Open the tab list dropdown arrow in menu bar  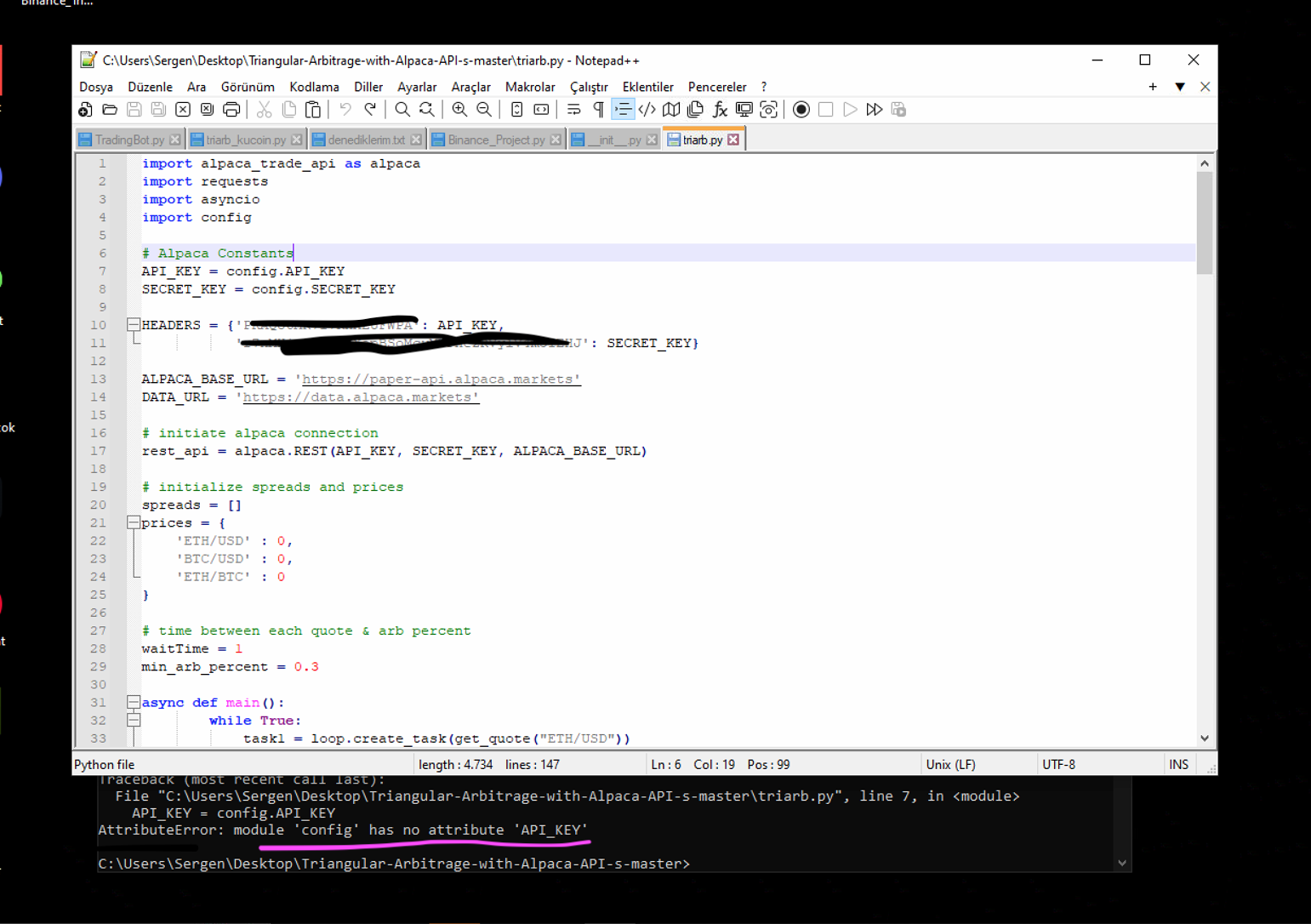coord(1180,87)
